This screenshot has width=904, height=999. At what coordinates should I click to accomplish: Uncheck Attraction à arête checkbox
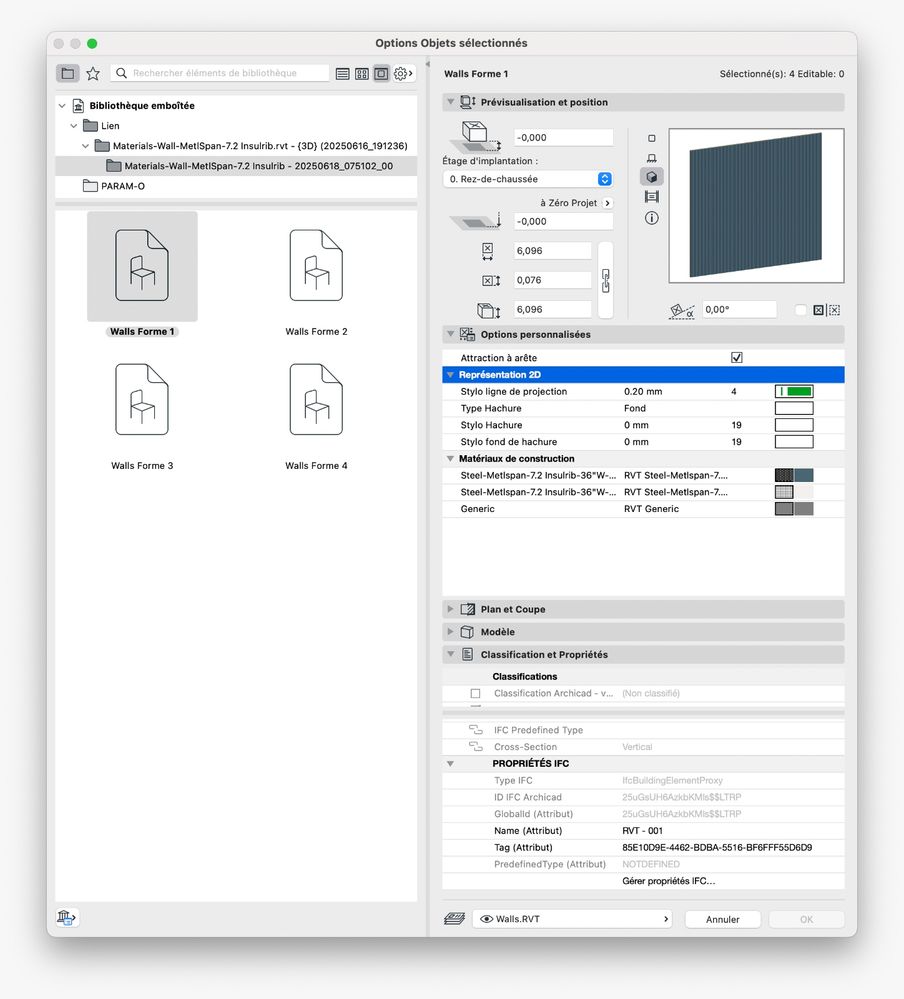pyautogui.click(x=736, y=357)
